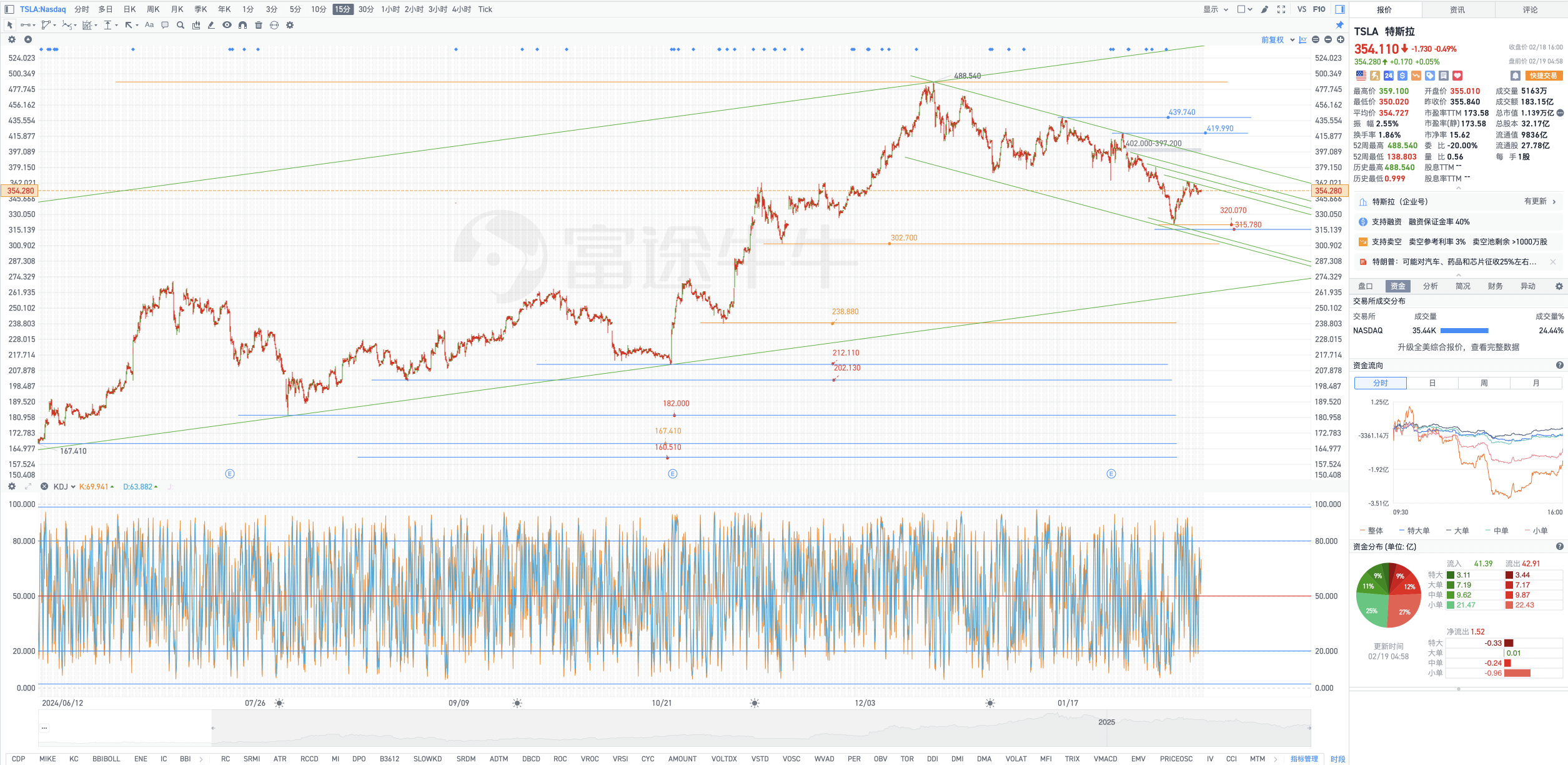Switch to 盘口 order book tab
This screenshot has width=1568, height=765.
(1366, 286)
